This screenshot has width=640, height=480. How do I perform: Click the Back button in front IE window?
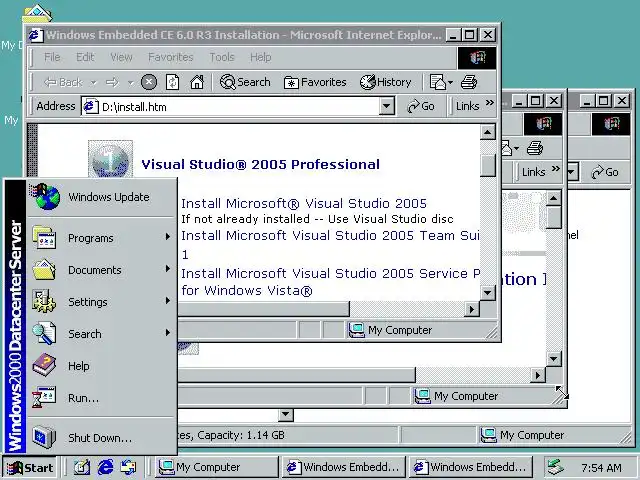(x=63, y=82)
